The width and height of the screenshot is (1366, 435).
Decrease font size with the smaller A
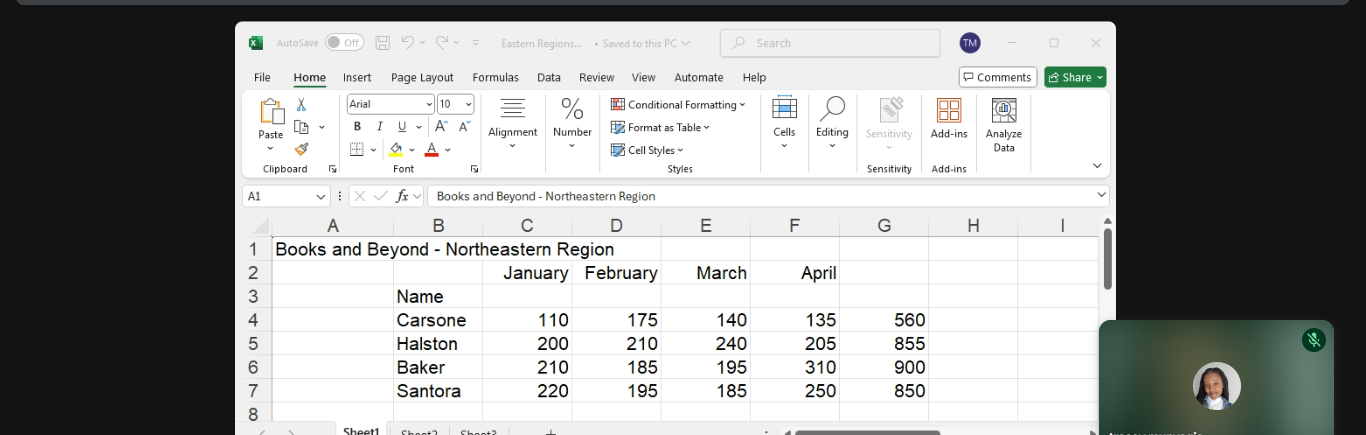(x=464, y=127)
